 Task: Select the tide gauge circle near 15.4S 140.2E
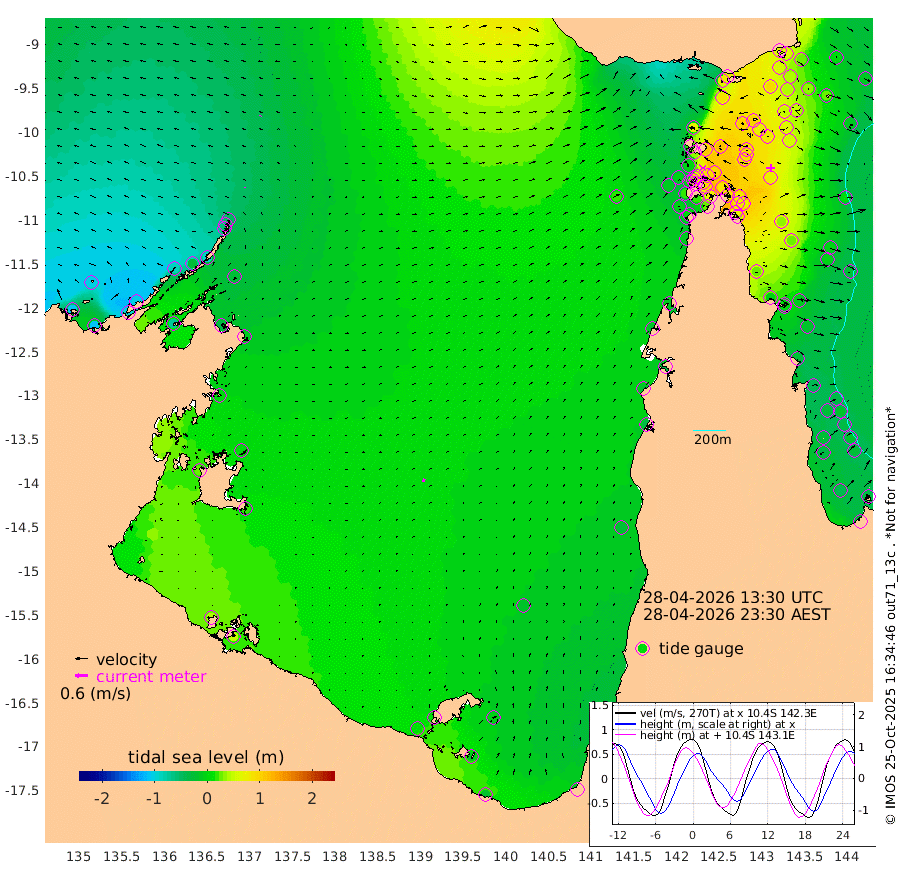pos(523,605)
